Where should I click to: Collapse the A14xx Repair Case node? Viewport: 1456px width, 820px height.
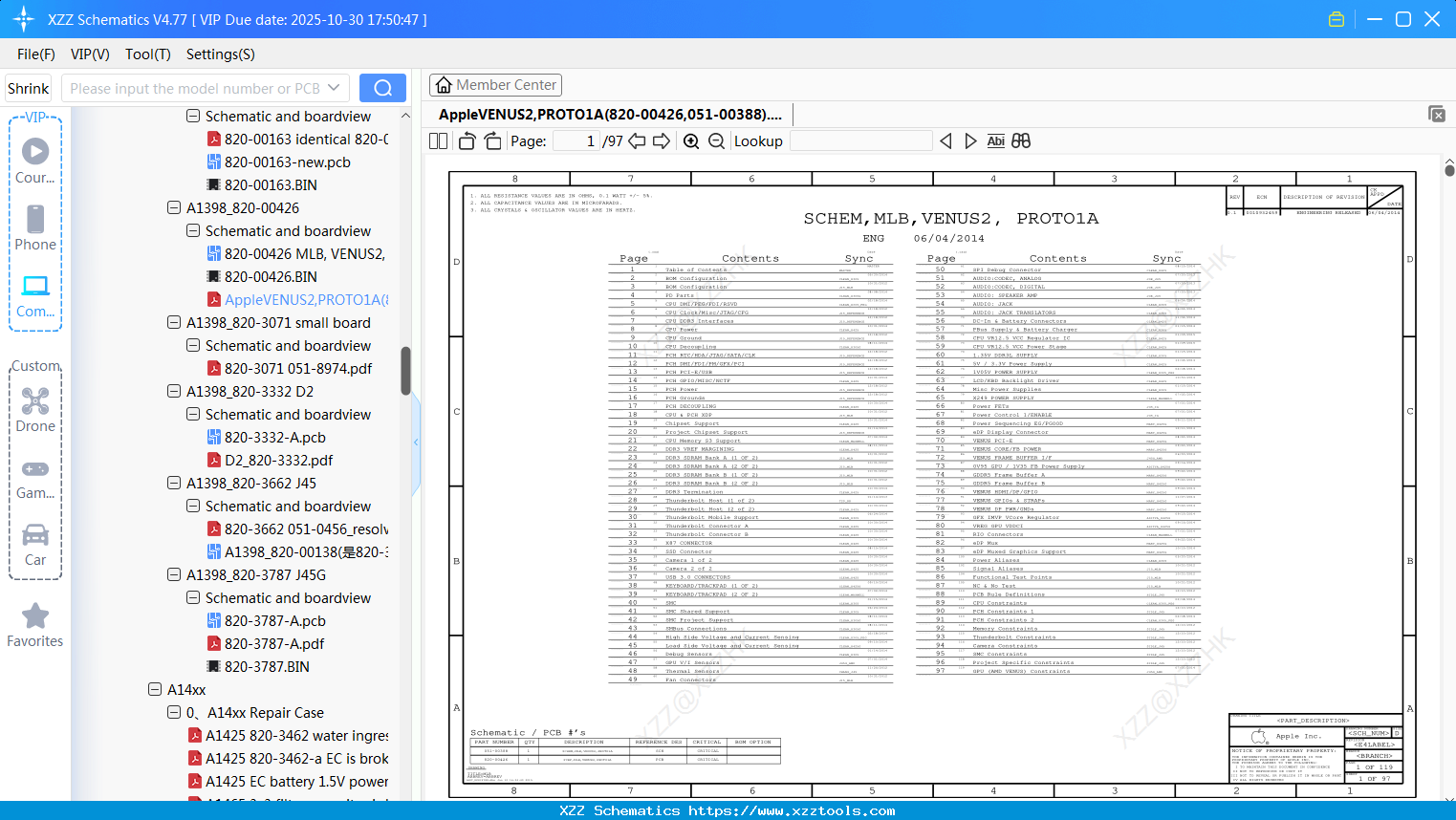(174, 712)
